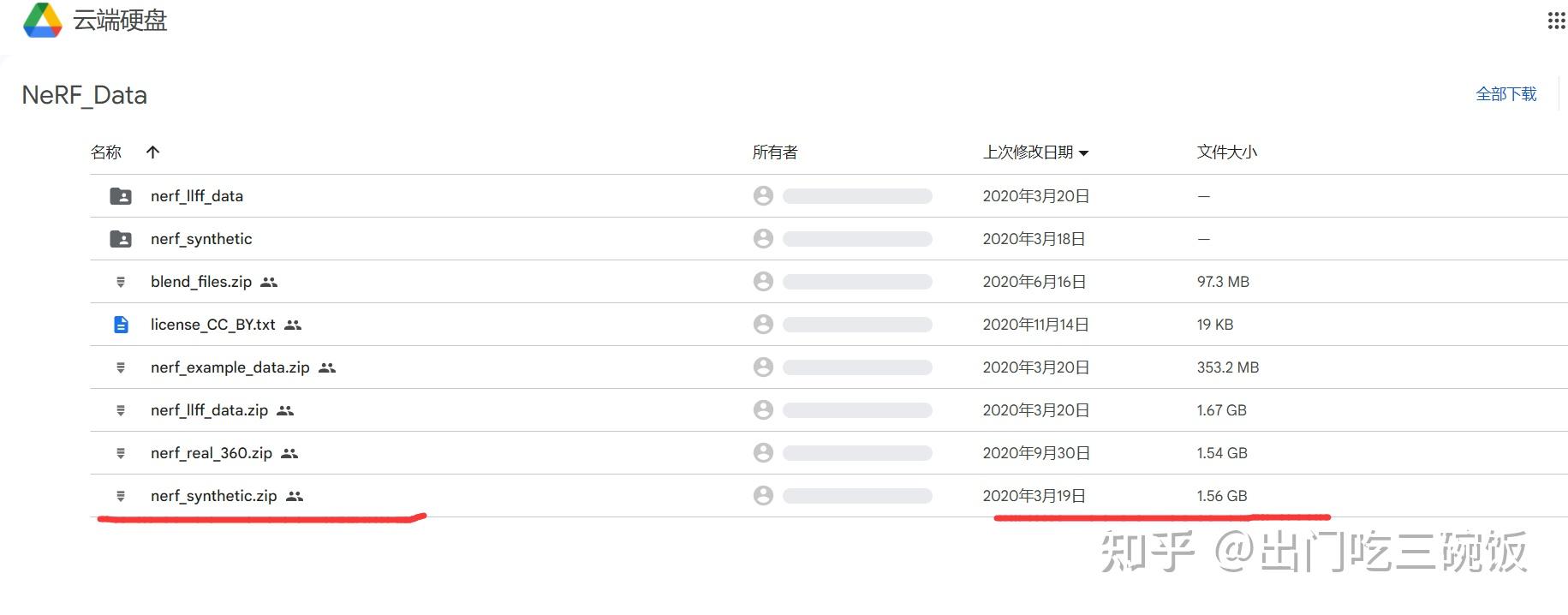
Task: Click the Google Drive logo icon
Action: point(42,21)
